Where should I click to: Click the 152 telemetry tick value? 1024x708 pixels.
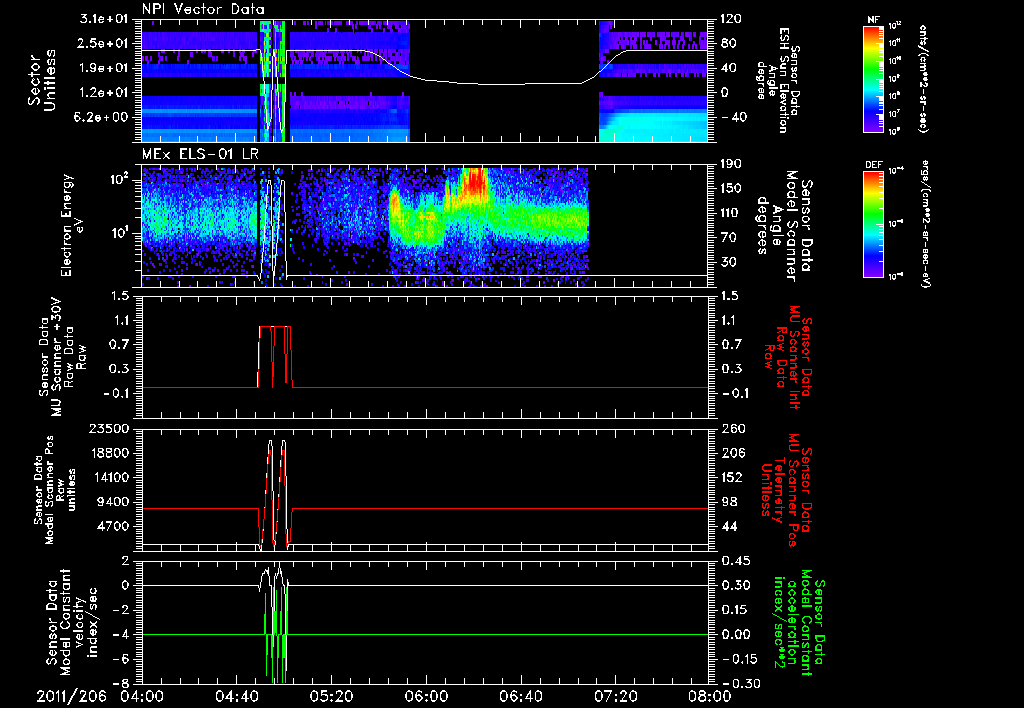pyautogui.click(x=733, y=478)
